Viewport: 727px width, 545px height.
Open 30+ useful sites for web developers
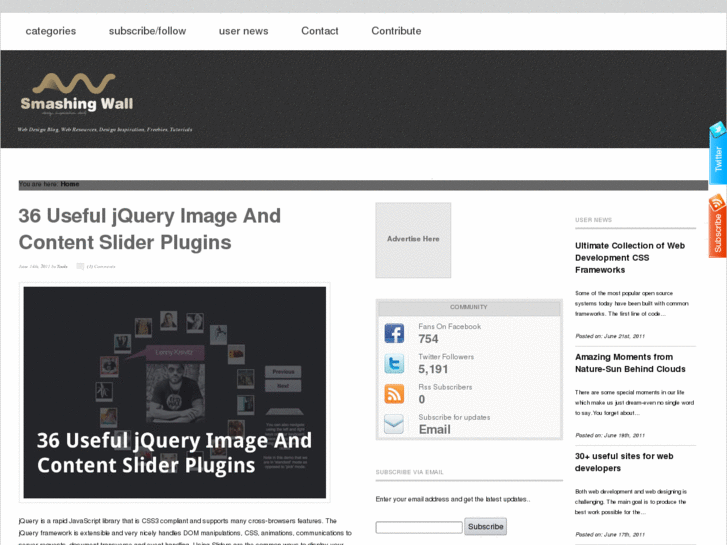coord(624,462)
